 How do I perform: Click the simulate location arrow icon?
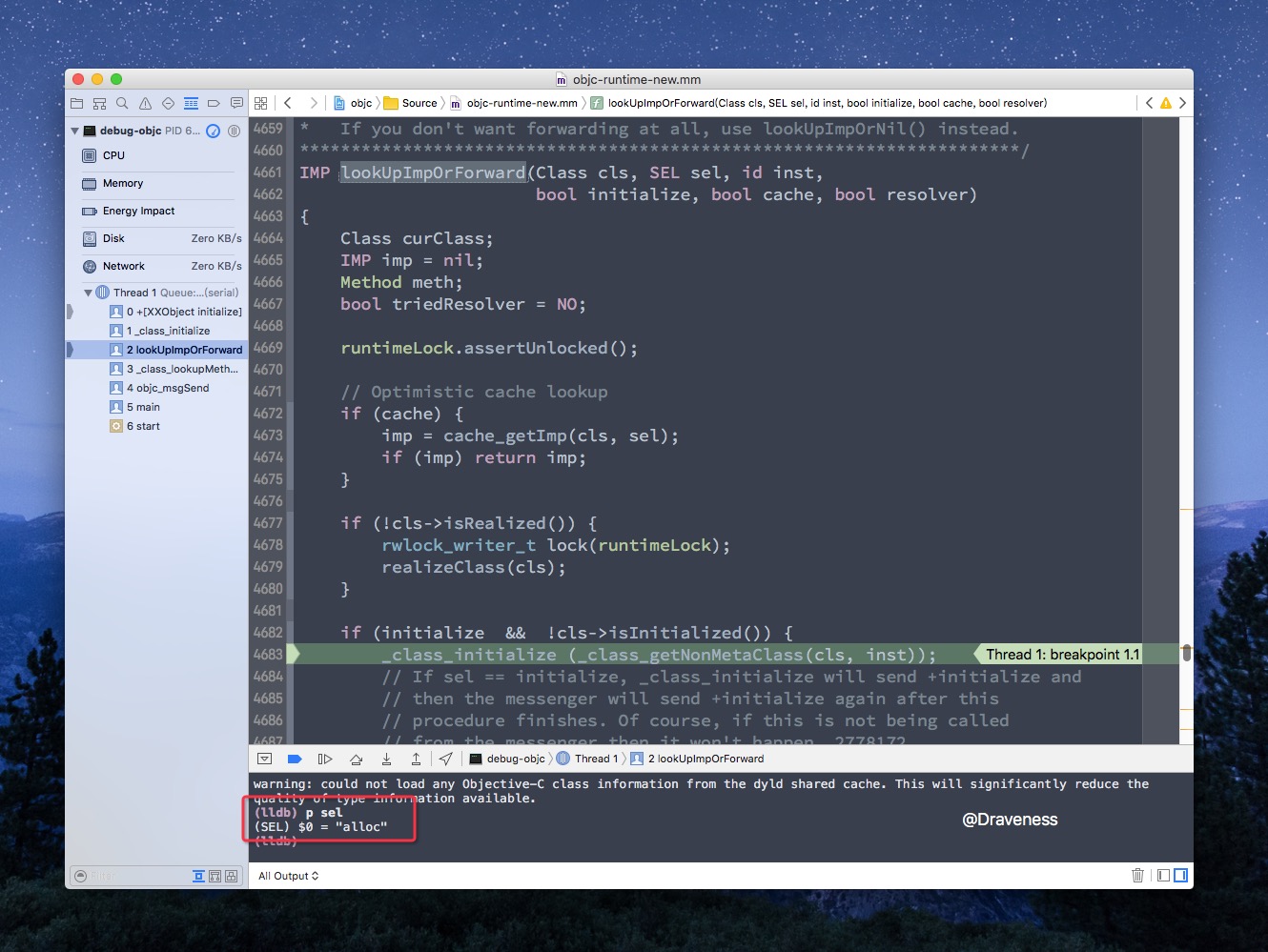tap(446, 759)
